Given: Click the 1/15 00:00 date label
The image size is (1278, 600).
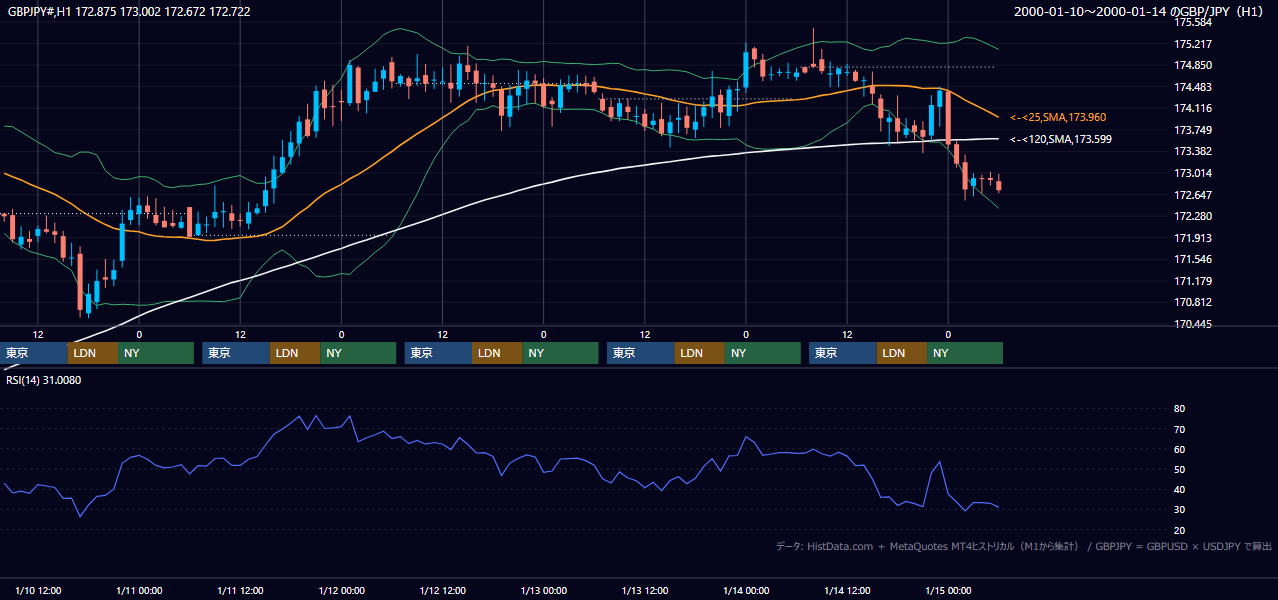Looking at the screenshot, I should 948,591.
